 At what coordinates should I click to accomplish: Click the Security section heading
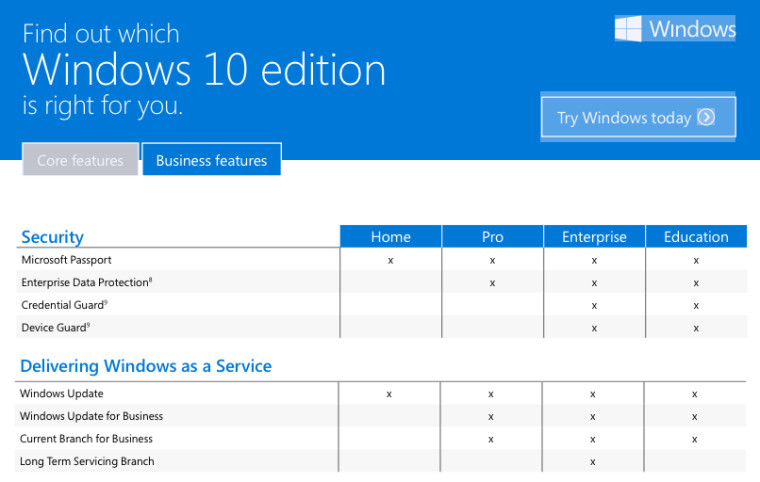click(x=53, y=237)
